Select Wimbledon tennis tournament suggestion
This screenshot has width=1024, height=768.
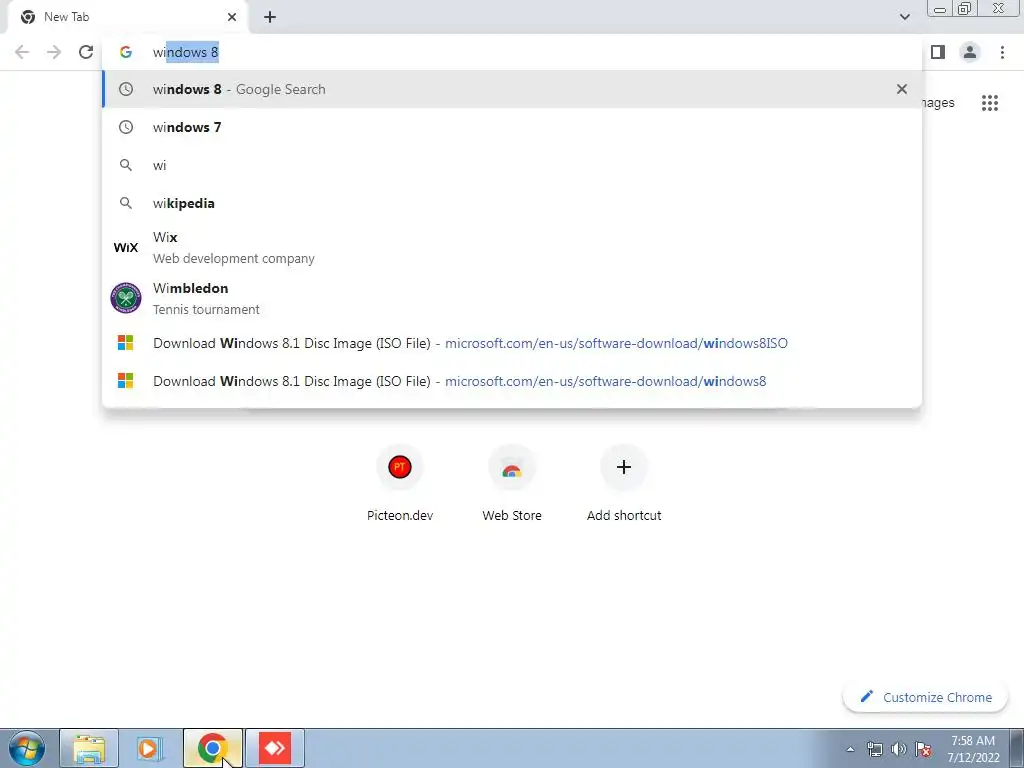tap(512, 298)
